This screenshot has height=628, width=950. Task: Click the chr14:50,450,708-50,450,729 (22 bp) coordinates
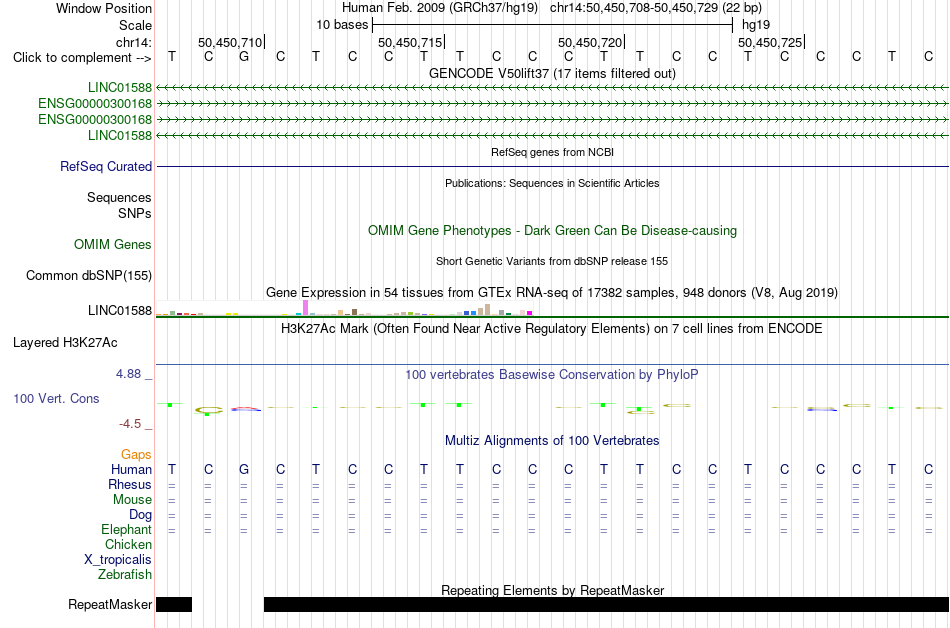pos(656,8)
